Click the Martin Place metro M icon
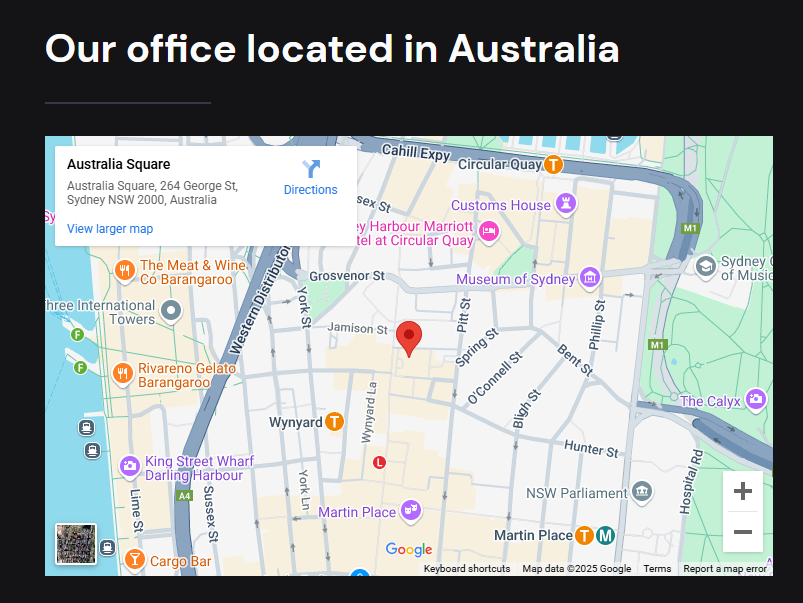Screen dimensions: 803x603 click(x=605, y=536)
